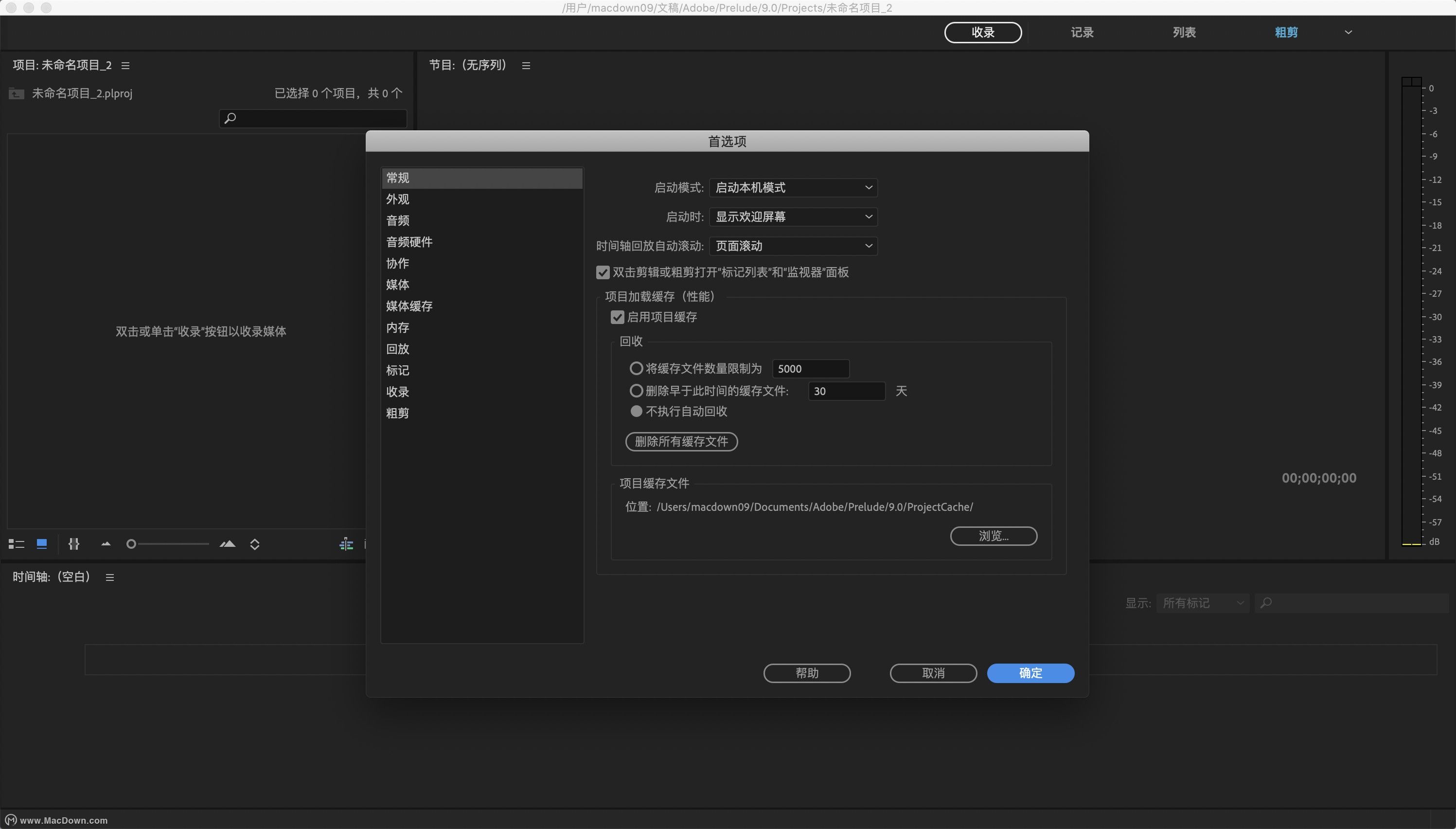Click 已选择 0 个项目 status text

[338, 93]
